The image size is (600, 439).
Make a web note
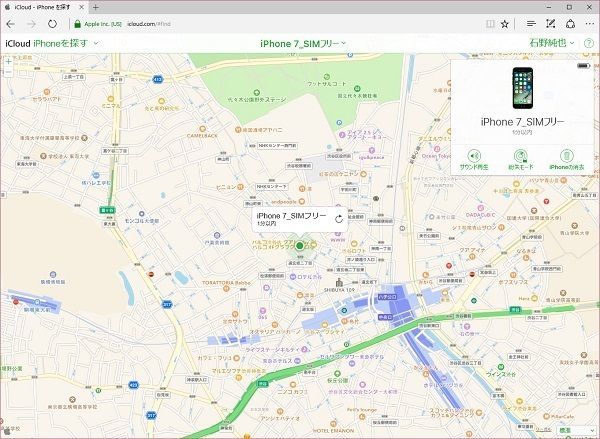coord(550,24)
